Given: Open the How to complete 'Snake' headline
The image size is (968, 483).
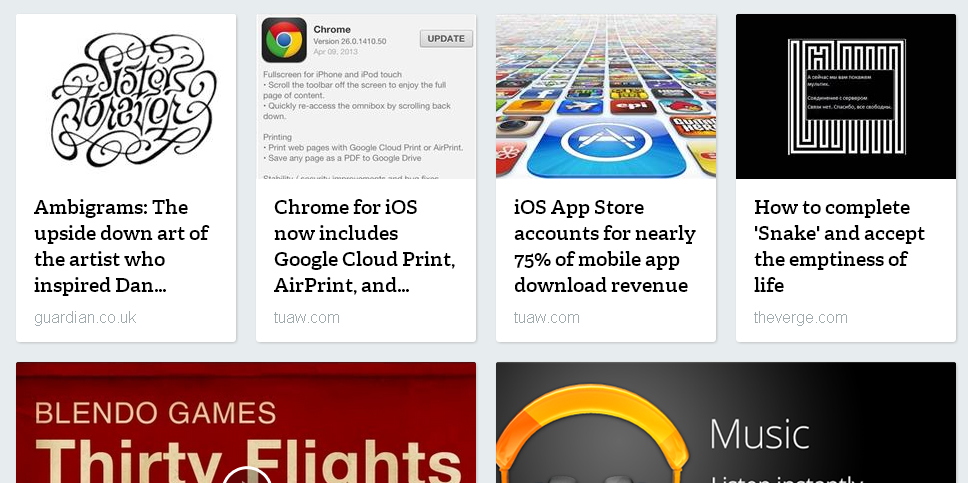Looking at the screenshot, I should [x=840, y=246].
